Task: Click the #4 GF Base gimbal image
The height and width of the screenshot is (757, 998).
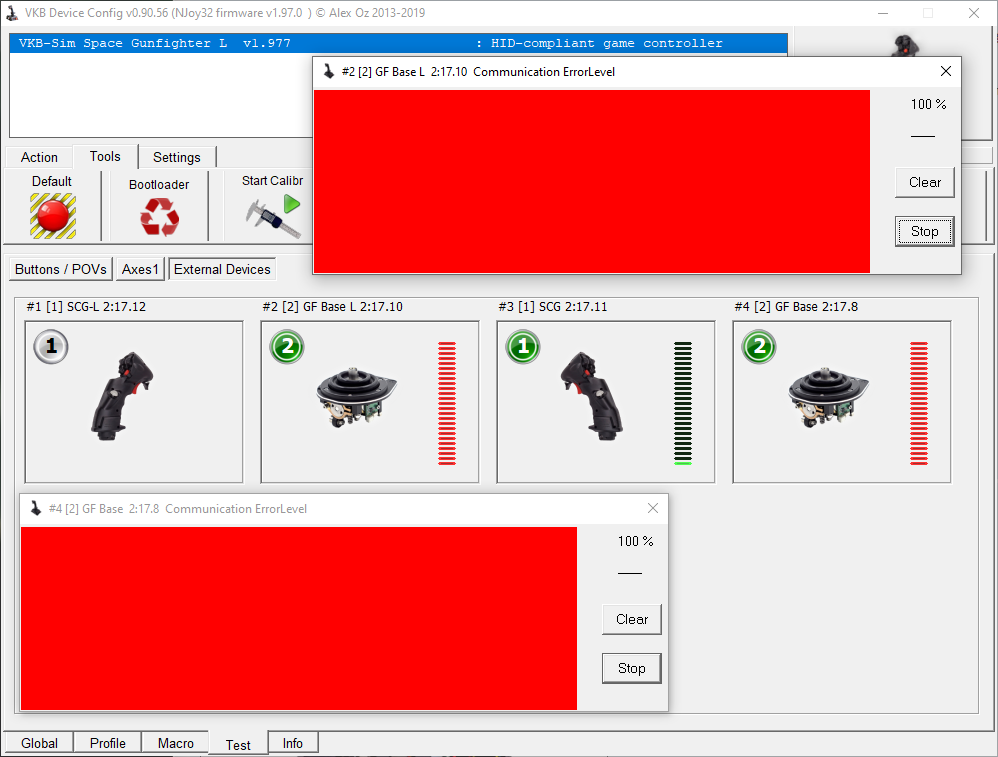Action: (829, 397)
